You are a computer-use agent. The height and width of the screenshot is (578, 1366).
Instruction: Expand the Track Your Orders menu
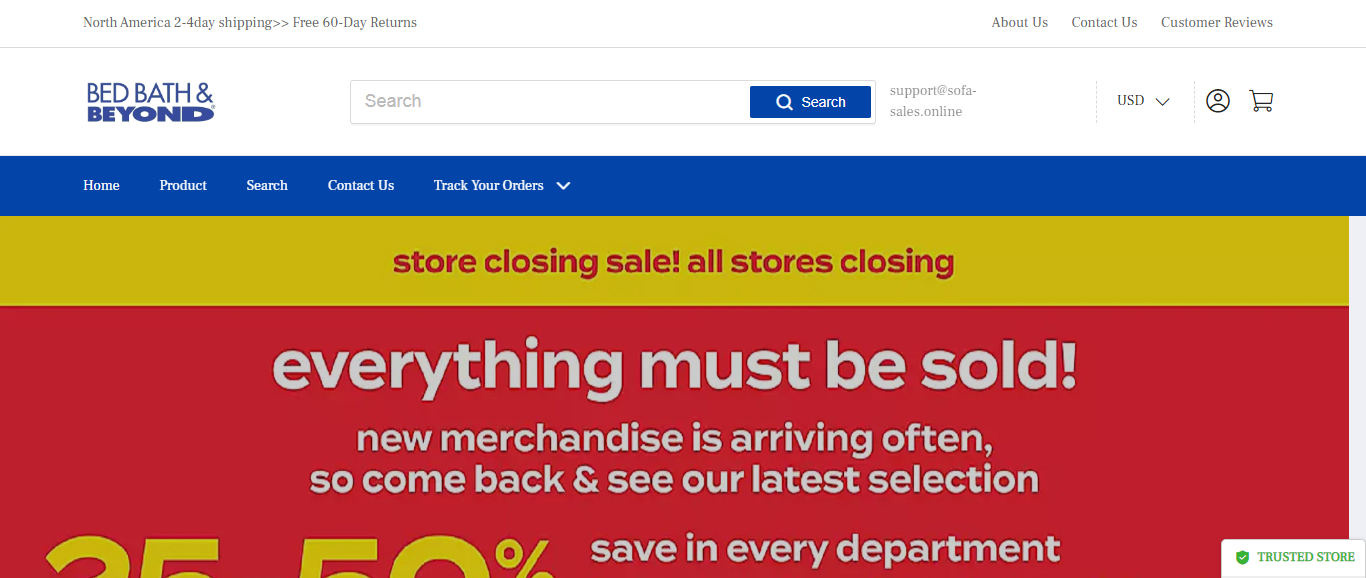pyautogui.click(x=502, y=186)
